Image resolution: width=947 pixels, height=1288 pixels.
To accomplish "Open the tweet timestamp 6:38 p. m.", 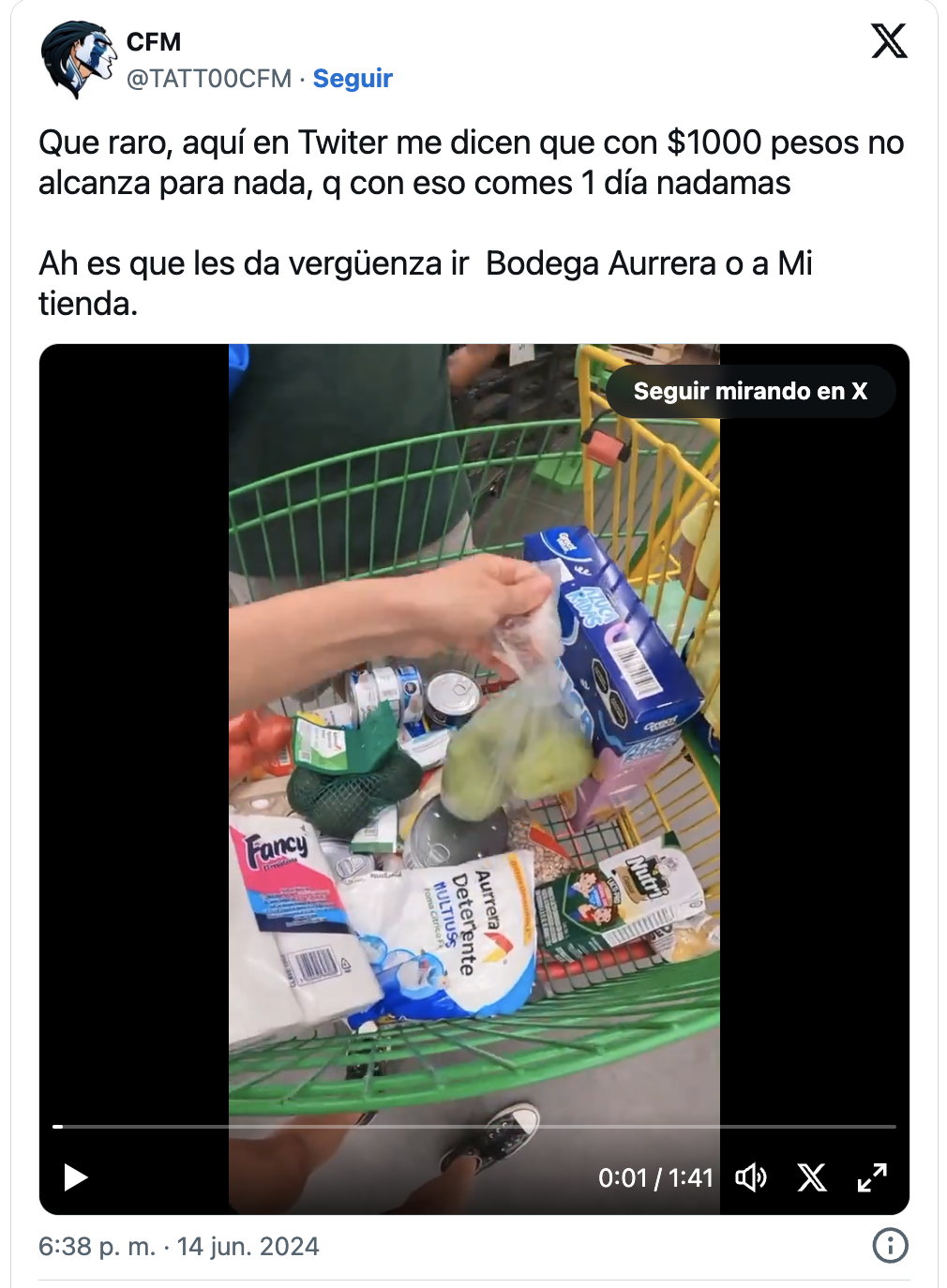I will pos(97,1247).
